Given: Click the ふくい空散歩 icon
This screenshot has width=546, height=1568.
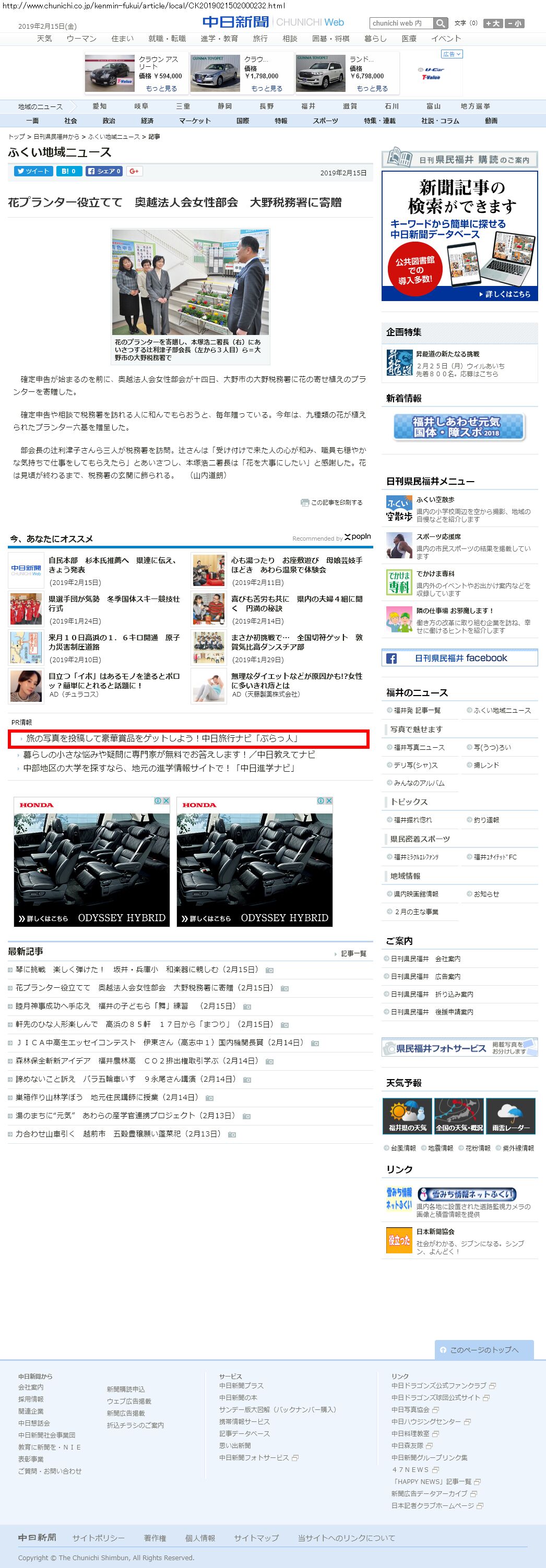Looking at the screenshot, I should [399, 509].
